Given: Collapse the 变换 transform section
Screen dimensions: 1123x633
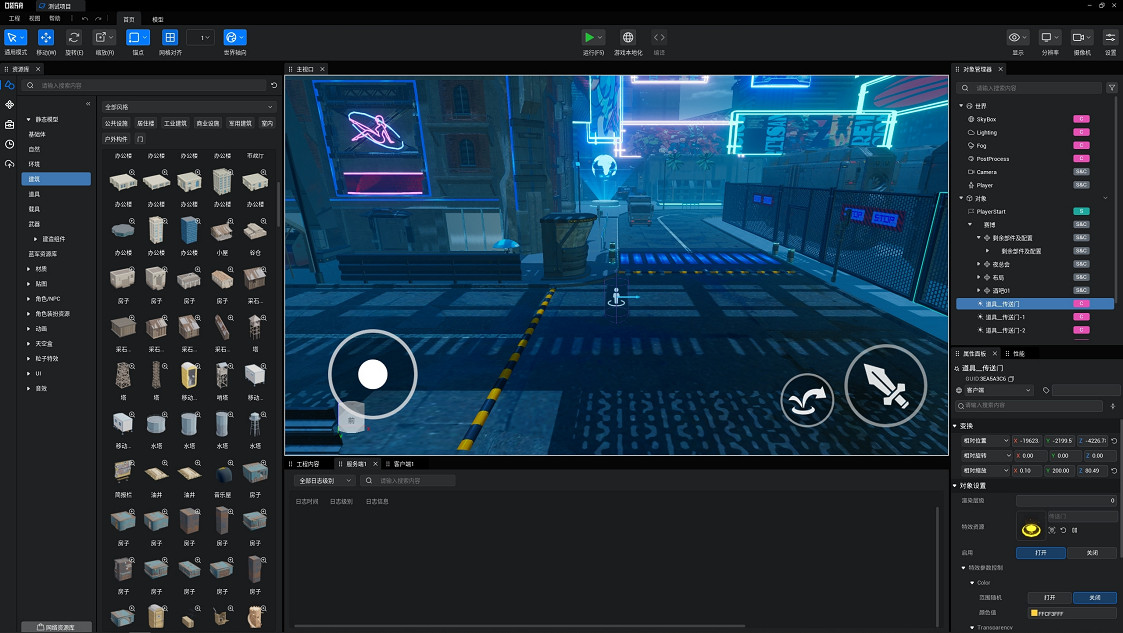Looking at the screenshot, I should (x=956, y=425).
